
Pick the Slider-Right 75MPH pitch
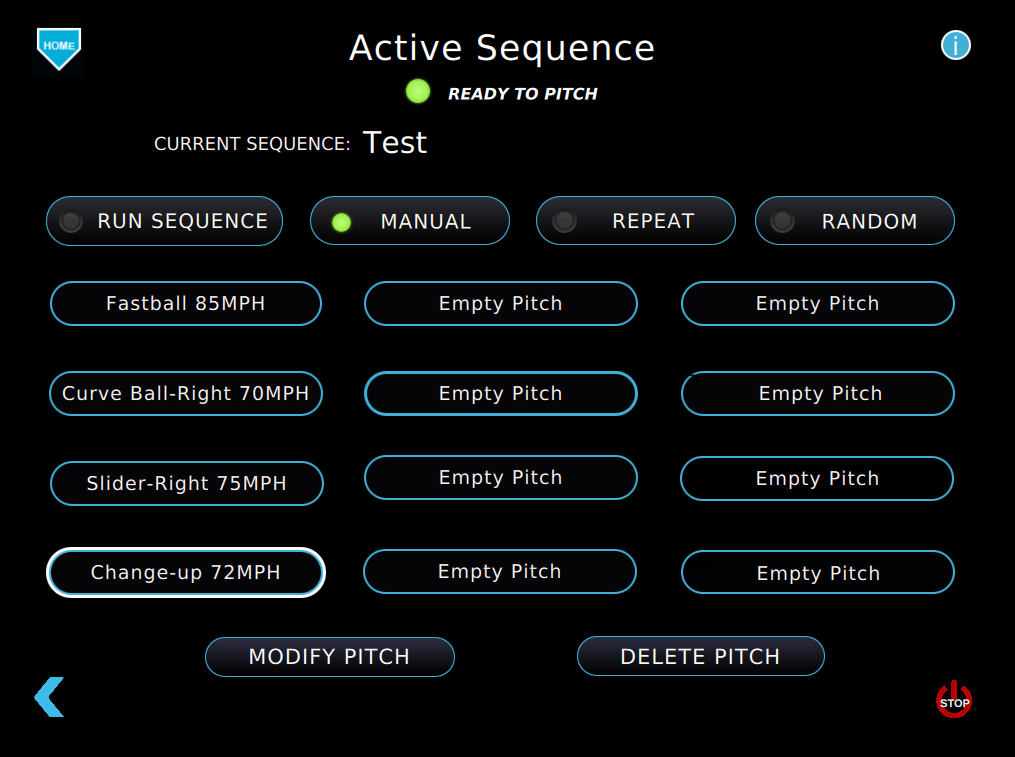186,483
